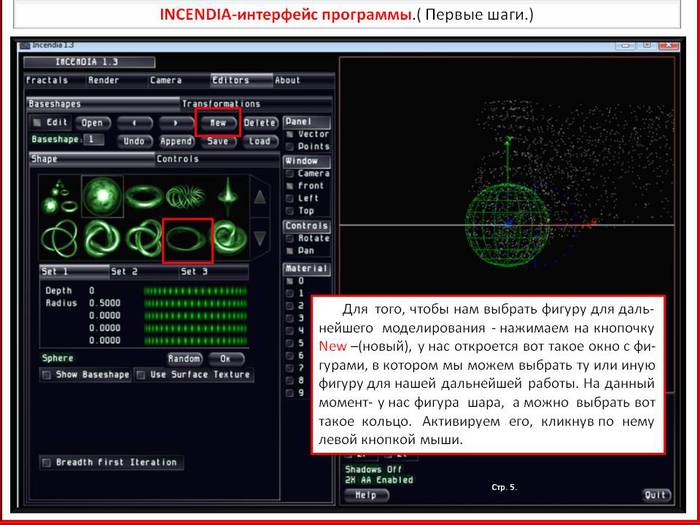
Task: Go to previous baseshape with left arrow button
Action: point(135,123)
